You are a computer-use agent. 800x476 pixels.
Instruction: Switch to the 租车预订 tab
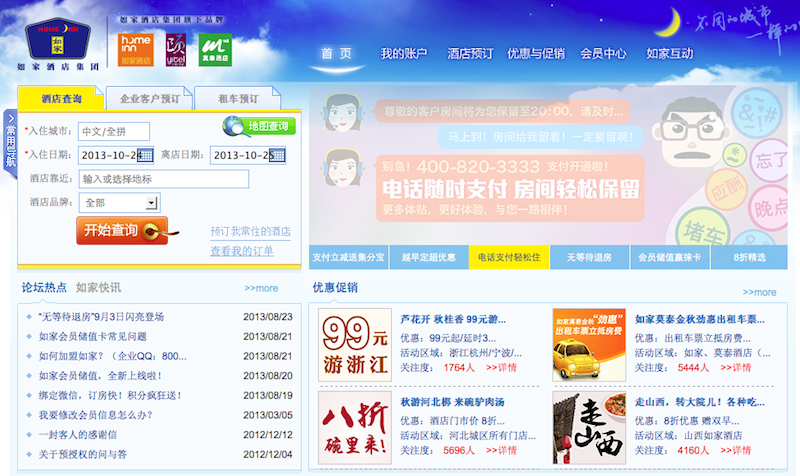[x=238, y=98]
